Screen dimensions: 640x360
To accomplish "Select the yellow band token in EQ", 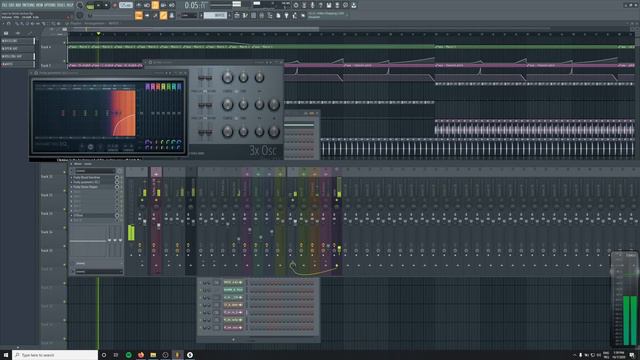I will point(163,87).
